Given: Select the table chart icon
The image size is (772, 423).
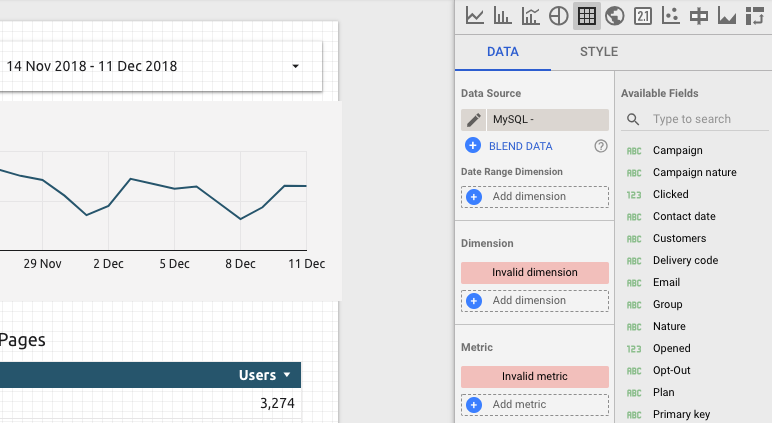Looking at the screenshot, I should (587, 15).
